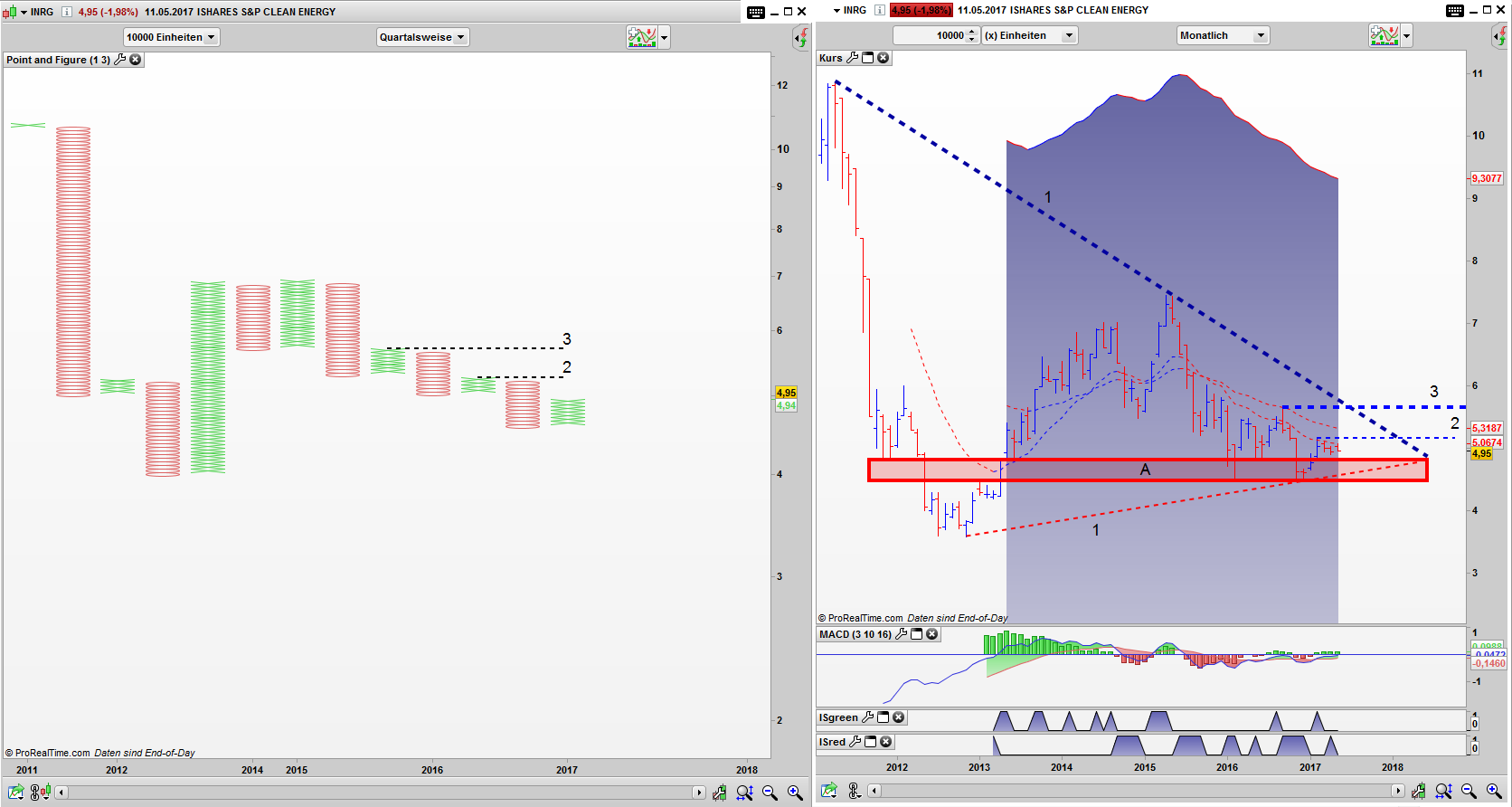Open the INRG ticker menu on right window

837,11
